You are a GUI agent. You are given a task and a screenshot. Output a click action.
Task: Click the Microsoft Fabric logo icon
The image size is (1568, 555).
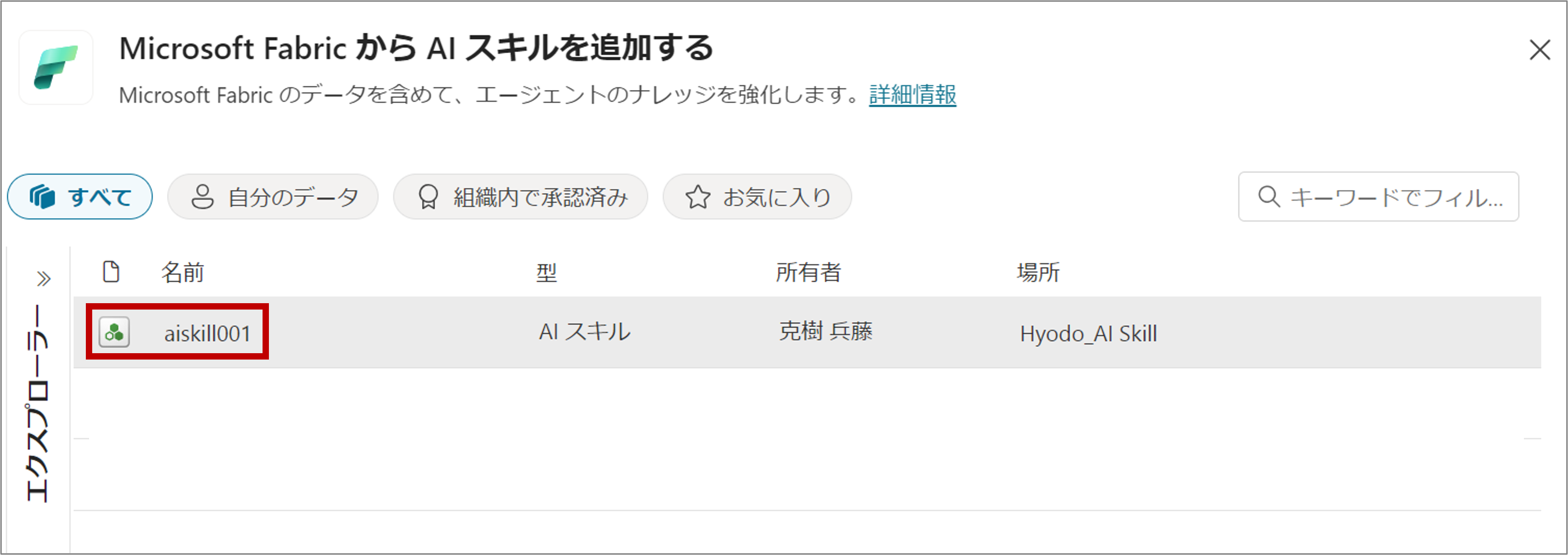(x=55, y=68)
